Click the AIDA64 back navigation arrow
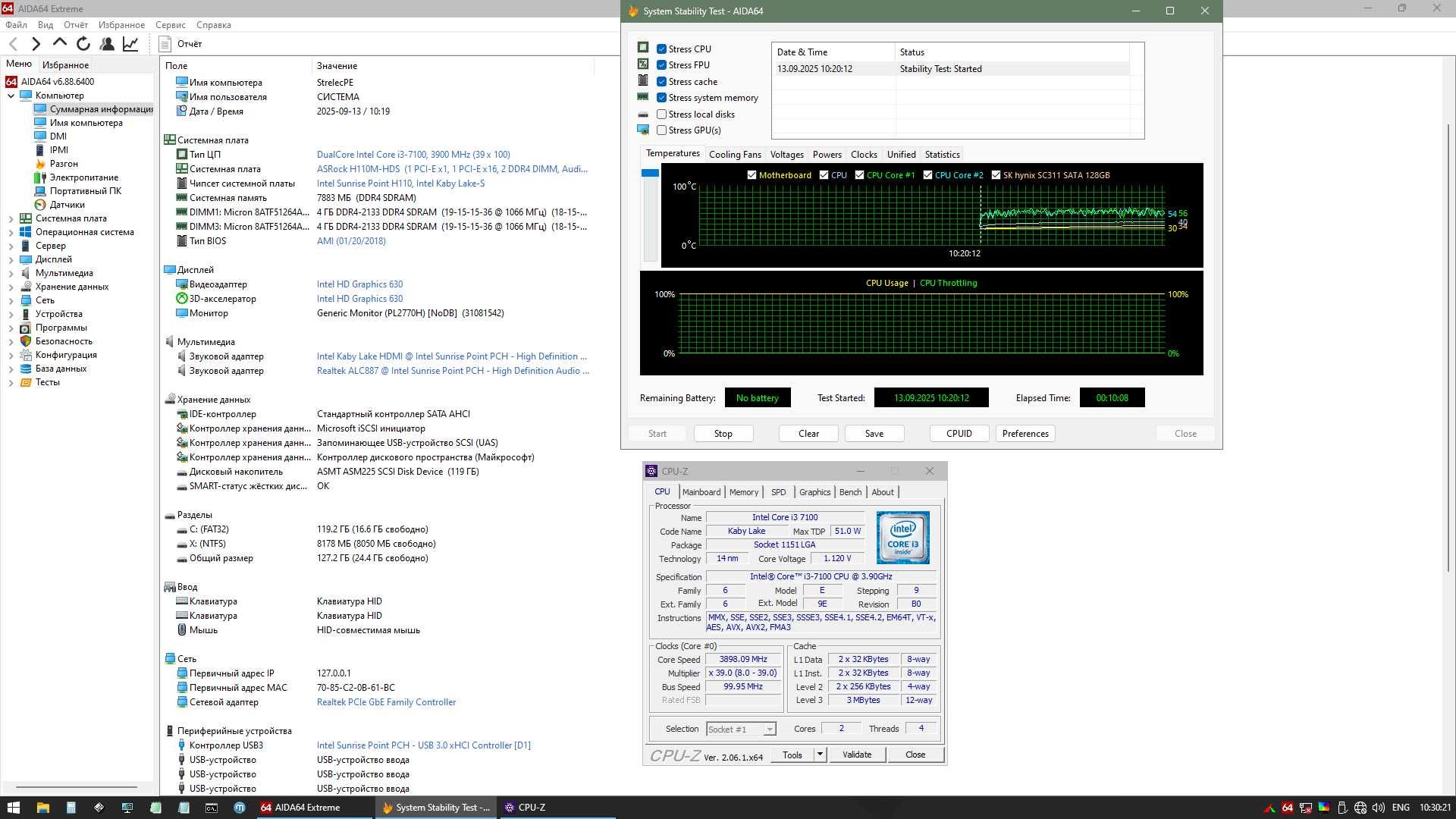This screenshot has width=1456, height=819. (x=14, y=44)
